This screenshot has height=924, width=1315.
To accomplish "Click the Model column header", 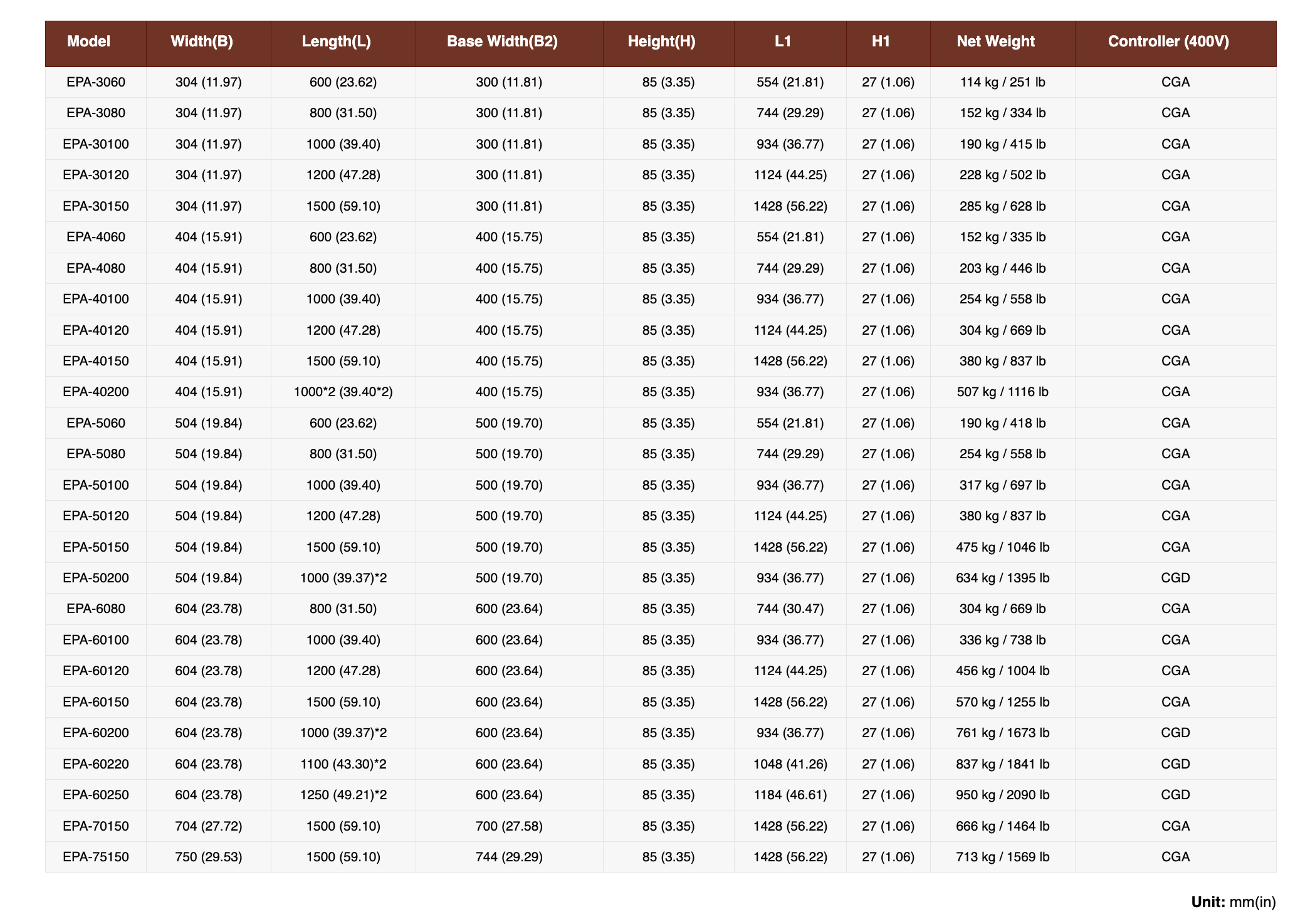I will (x=88, y=41).
